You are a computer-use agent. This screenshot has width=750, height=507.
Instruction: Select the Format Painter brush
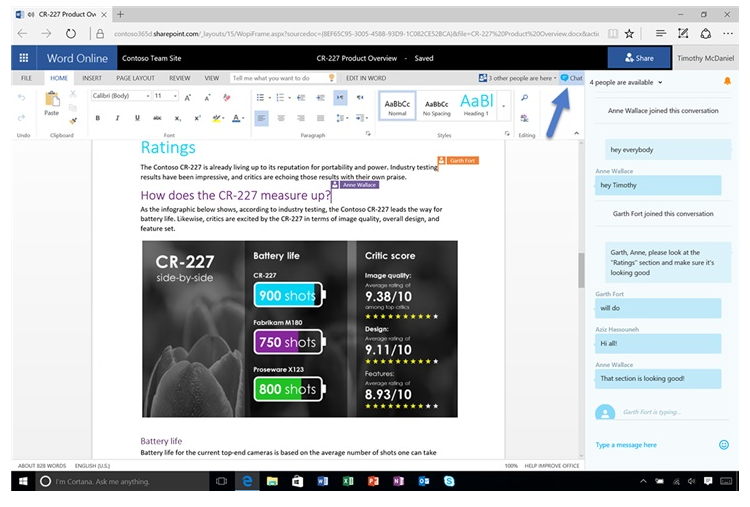click(x=73, y=120)
